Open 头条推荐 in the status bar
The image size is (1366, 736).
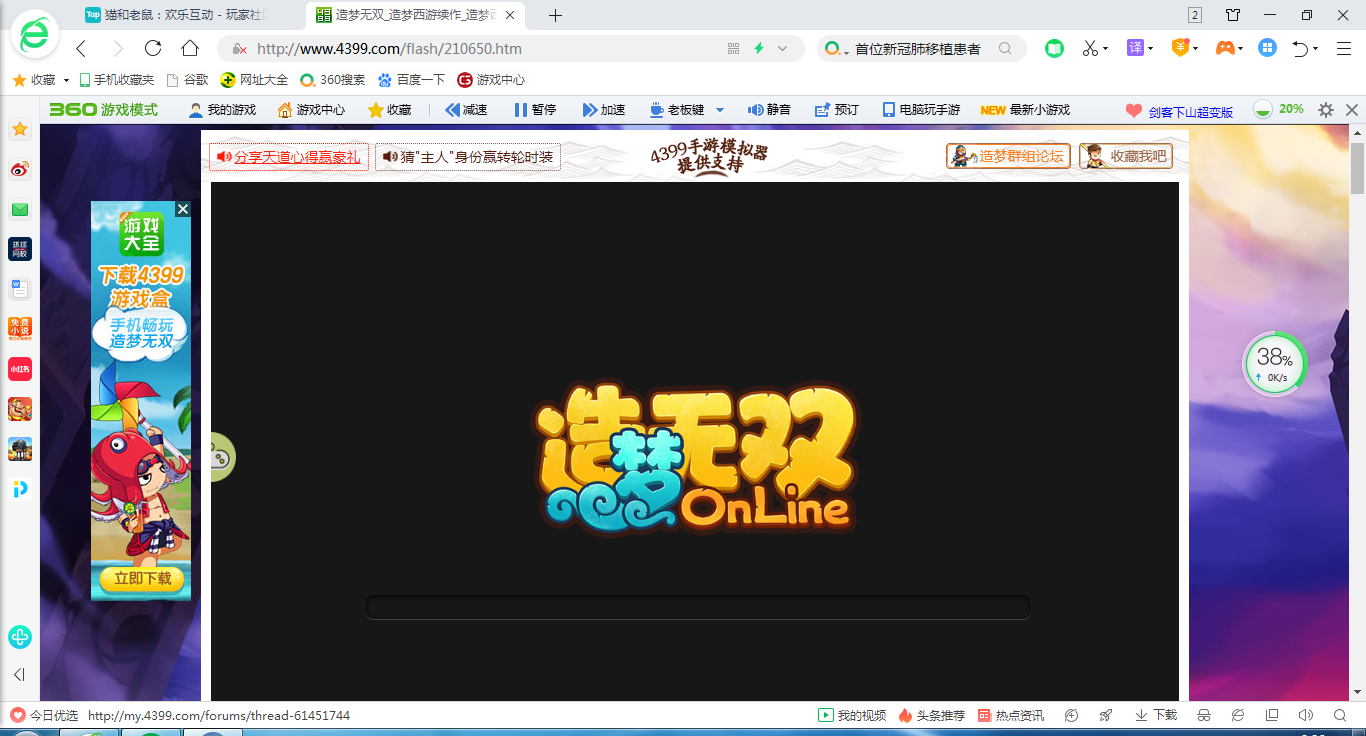tap(932, 715)
